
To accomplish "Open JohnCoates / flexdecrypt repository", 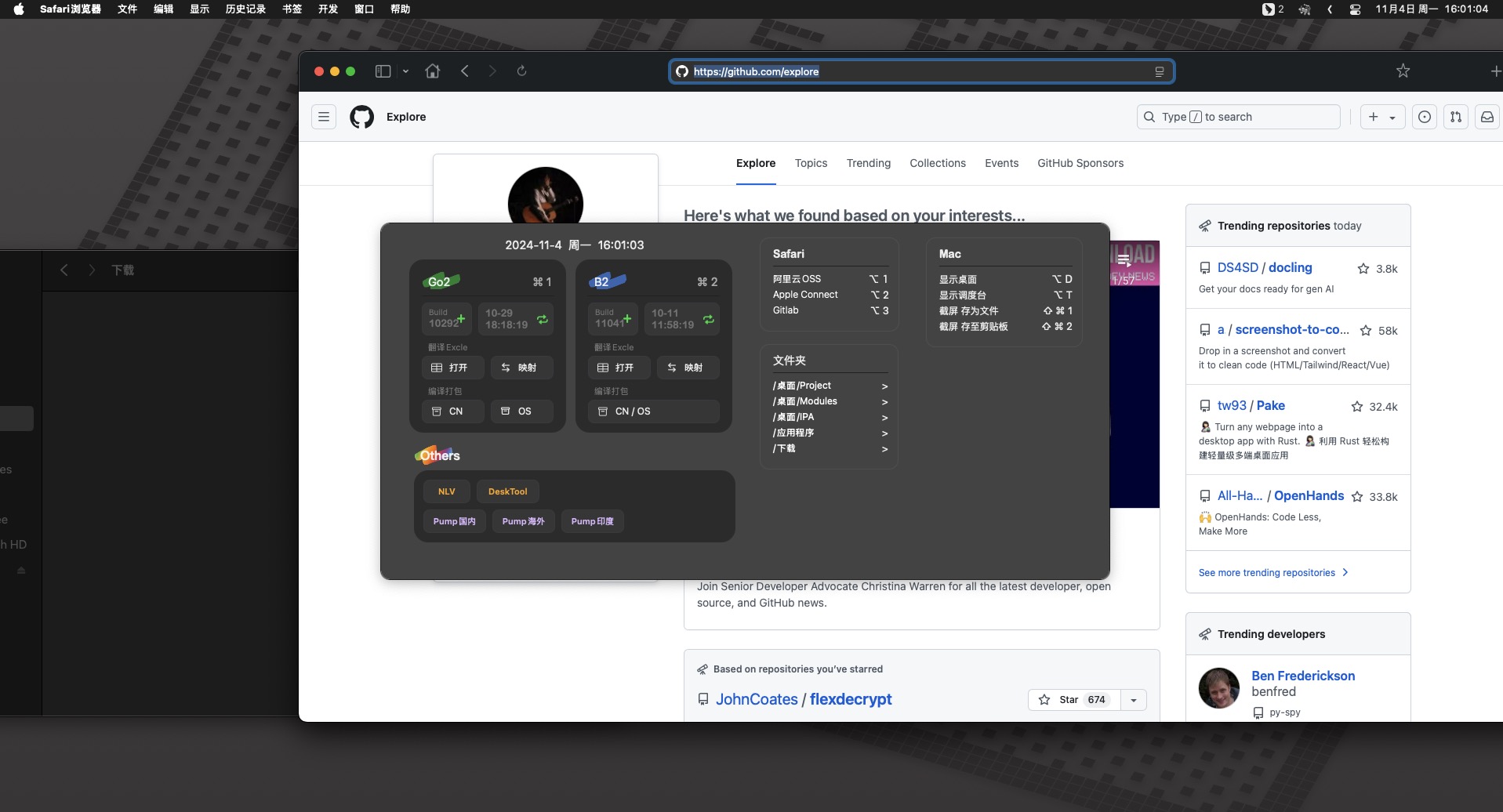I will click(x=804, y=699).
